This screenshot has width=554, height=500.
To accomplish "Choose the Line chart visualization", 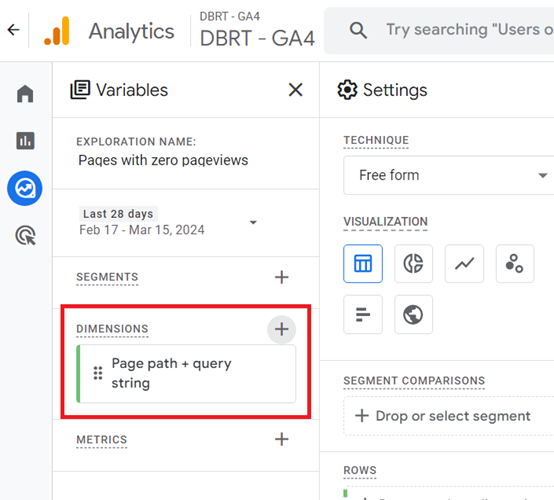I will point(464,264).
